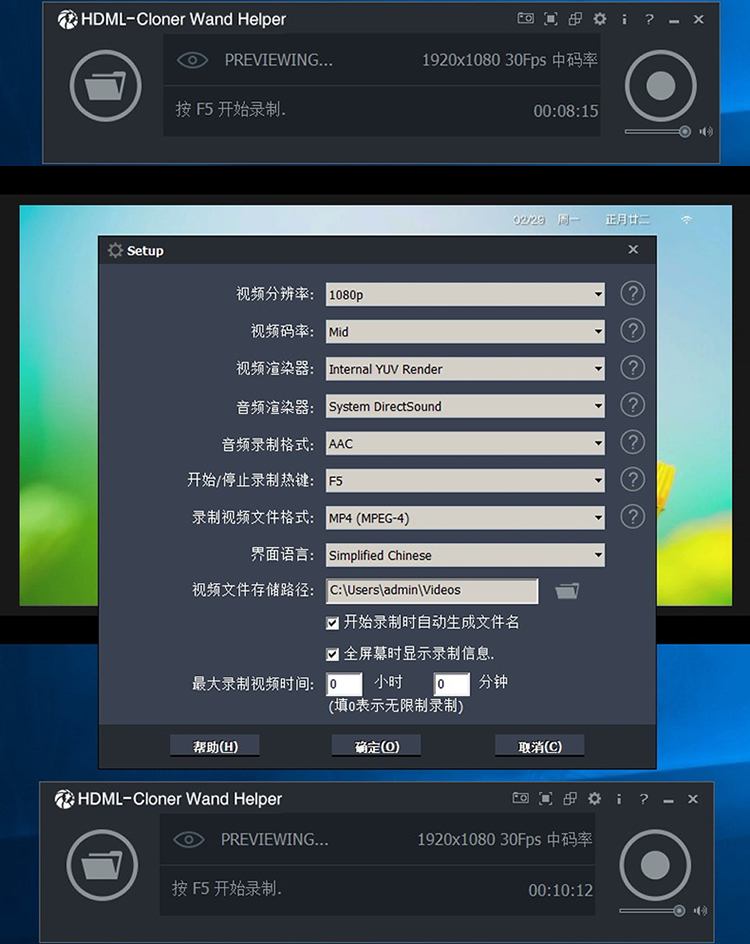The height and width of the screenshot is (944, 750).
Task: Adjust volume slider in top Wand Helper window
Action: [x=657, y=131]
